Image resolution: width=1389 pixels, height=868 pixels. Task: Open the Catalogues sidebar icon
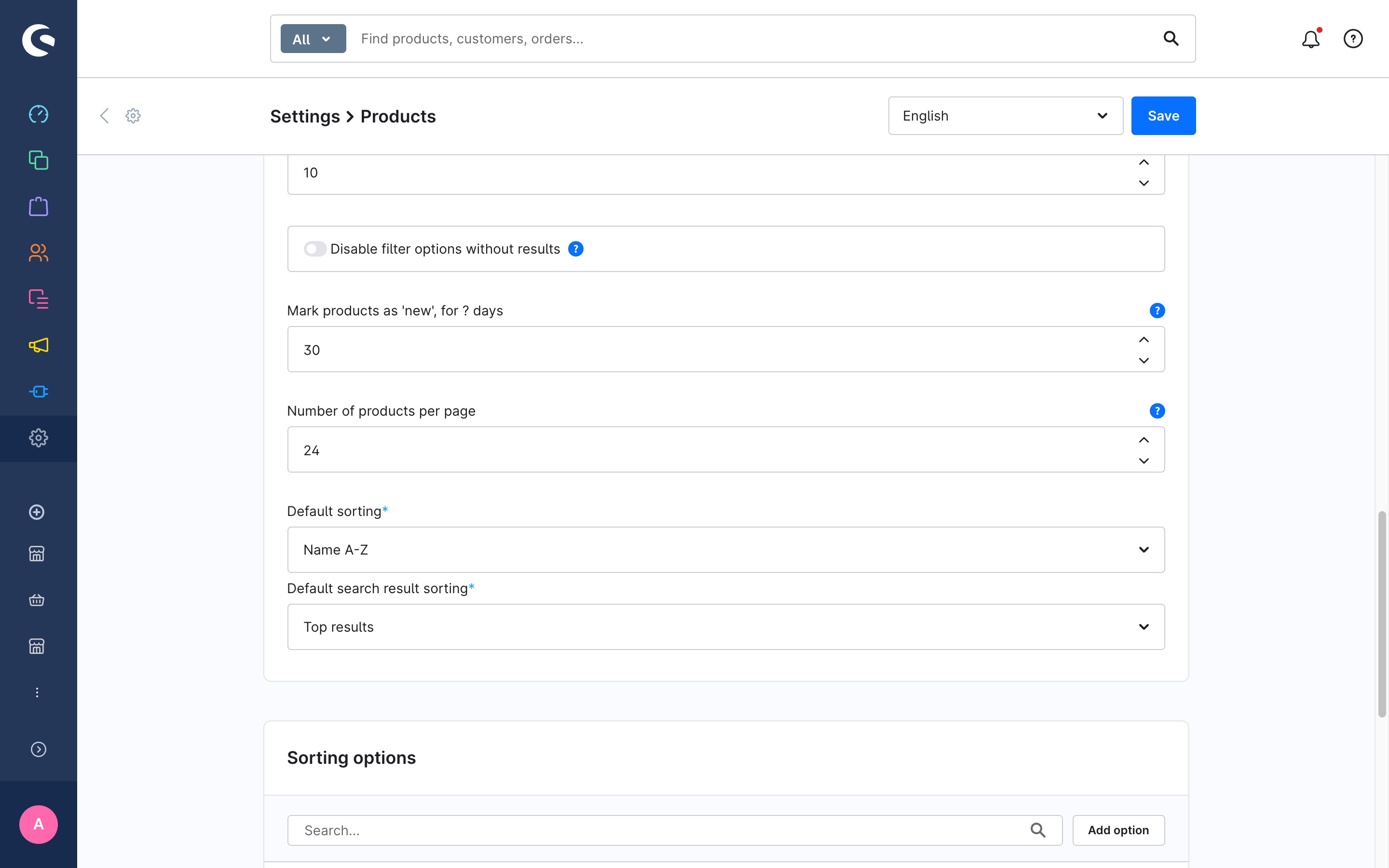[x=39, y=160]
